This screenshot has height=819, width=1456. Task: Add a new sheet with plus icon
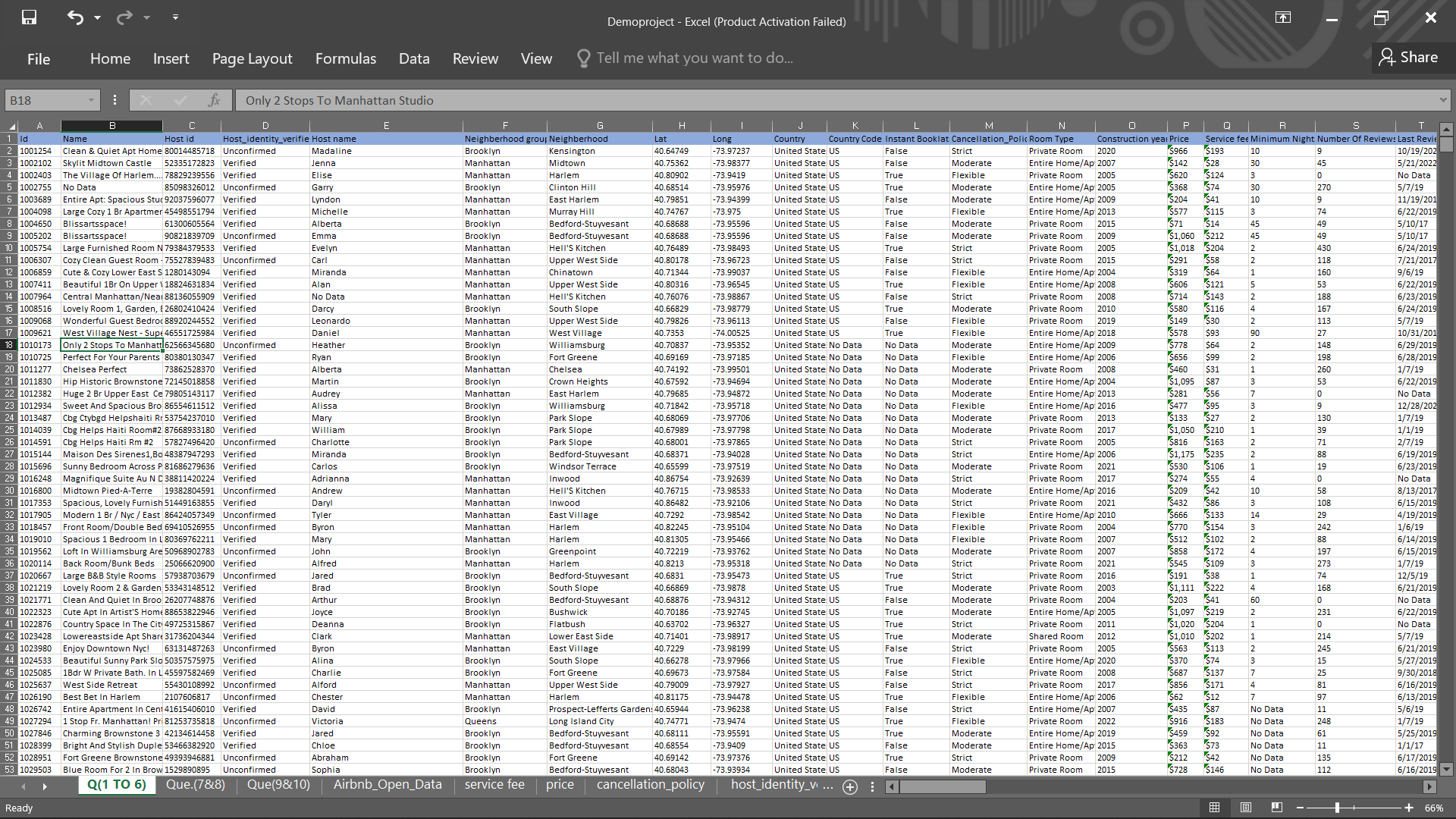[x=850, y=786]
